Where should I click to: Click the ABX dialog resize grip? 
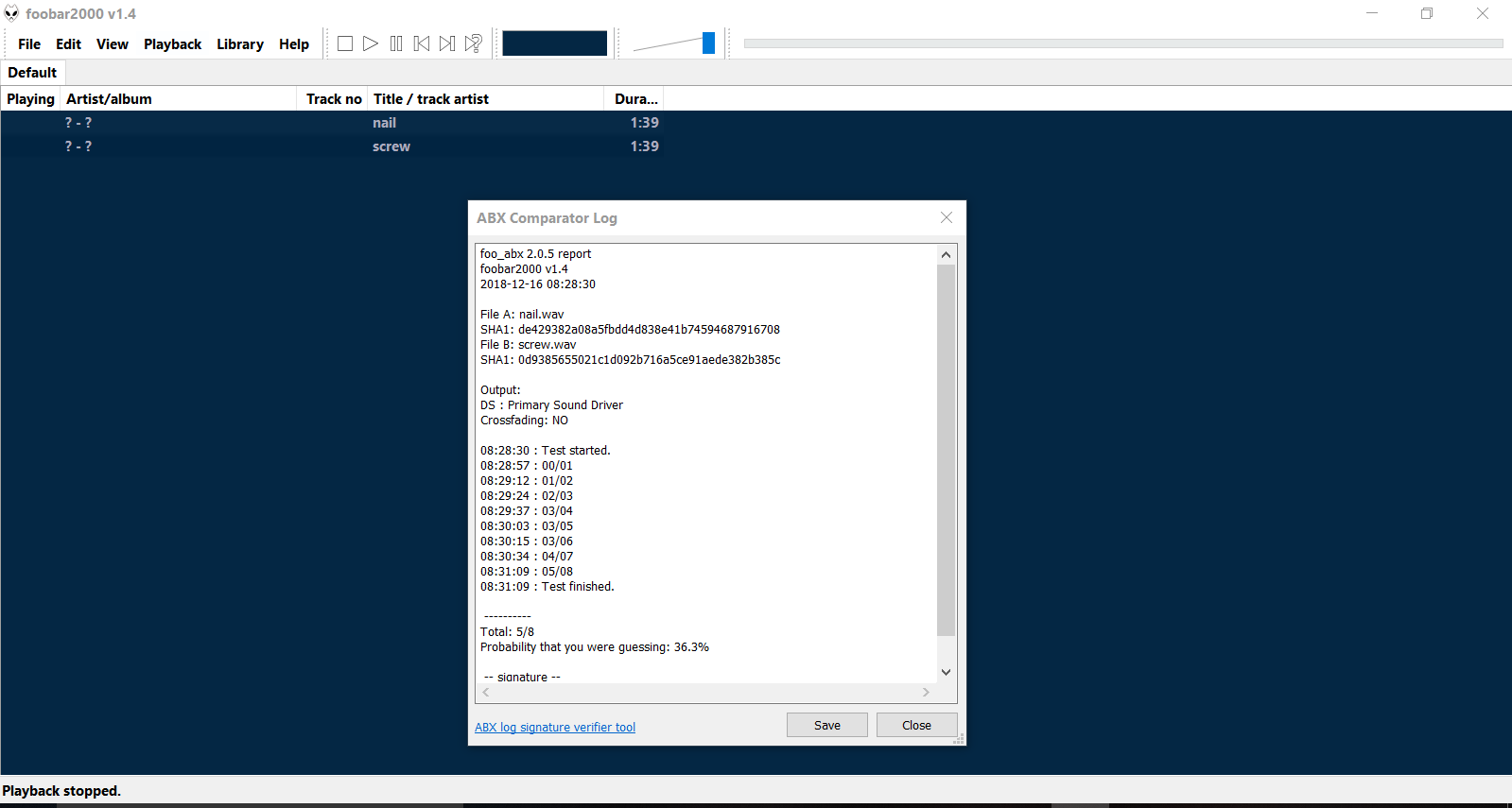959,739
